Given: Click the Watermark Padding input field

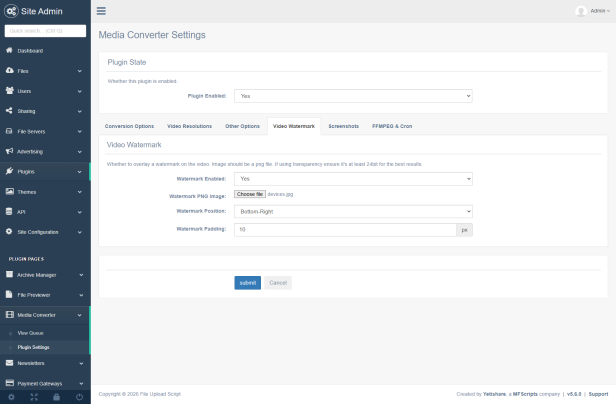Looking at the screenshot, I should 344,229.
